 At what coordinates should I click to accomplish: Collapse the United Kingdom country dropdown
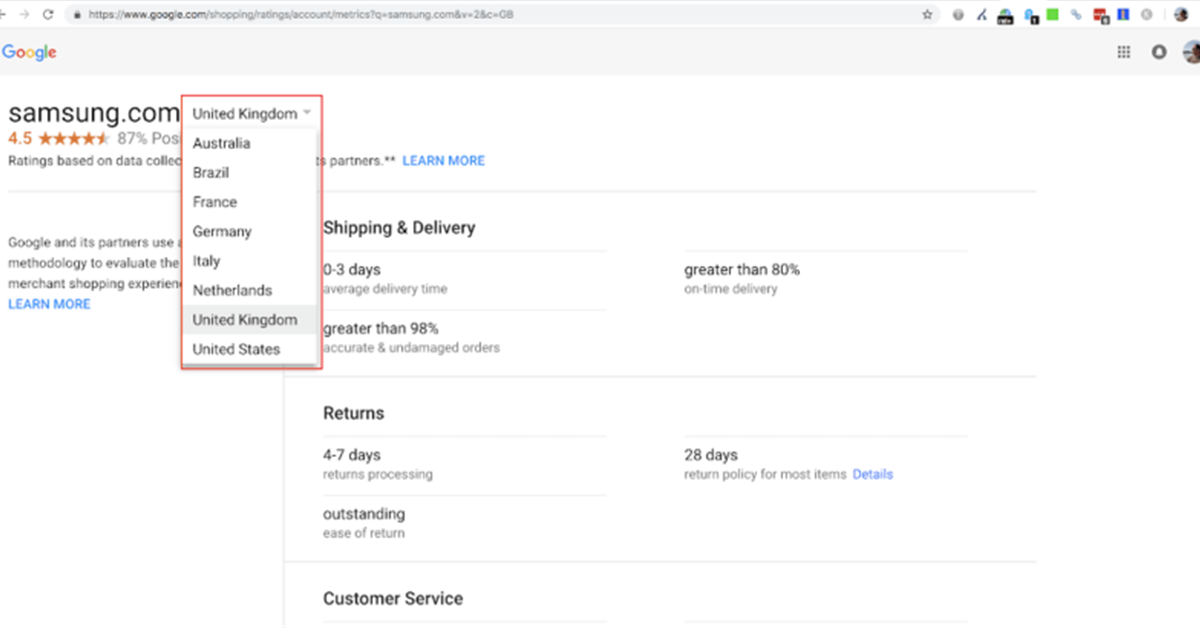252,114
